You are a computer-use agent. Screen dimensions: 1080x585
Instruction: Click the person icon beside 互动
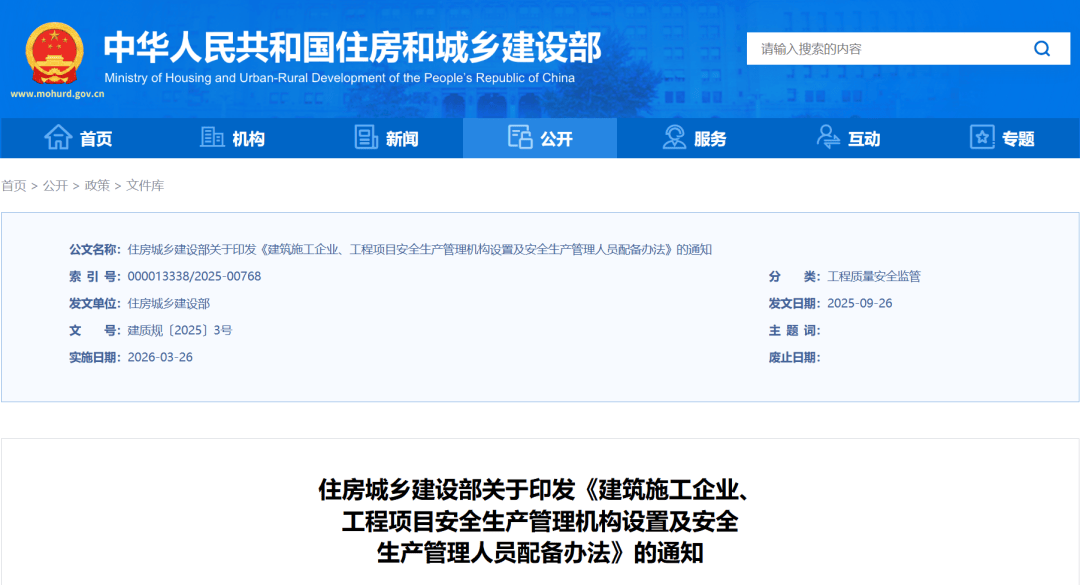828,138
